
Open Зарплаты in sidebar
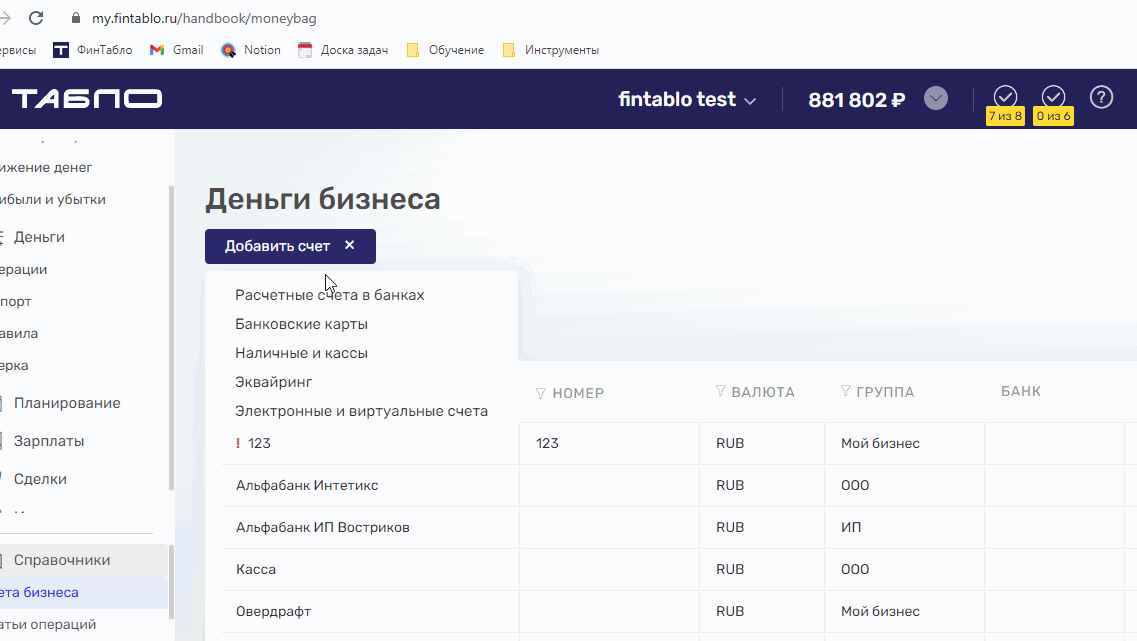tap(49, 441)
